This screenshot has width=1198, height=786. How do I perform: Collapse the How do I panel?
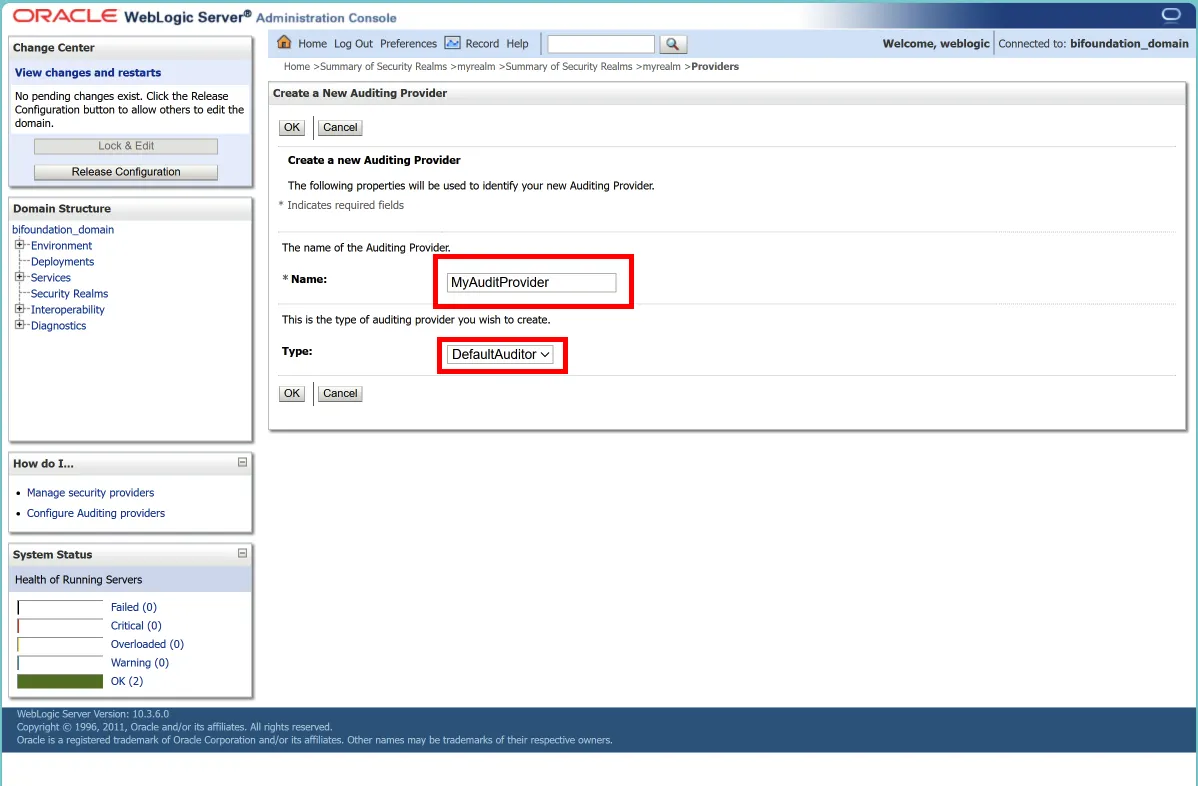point(242,462)
